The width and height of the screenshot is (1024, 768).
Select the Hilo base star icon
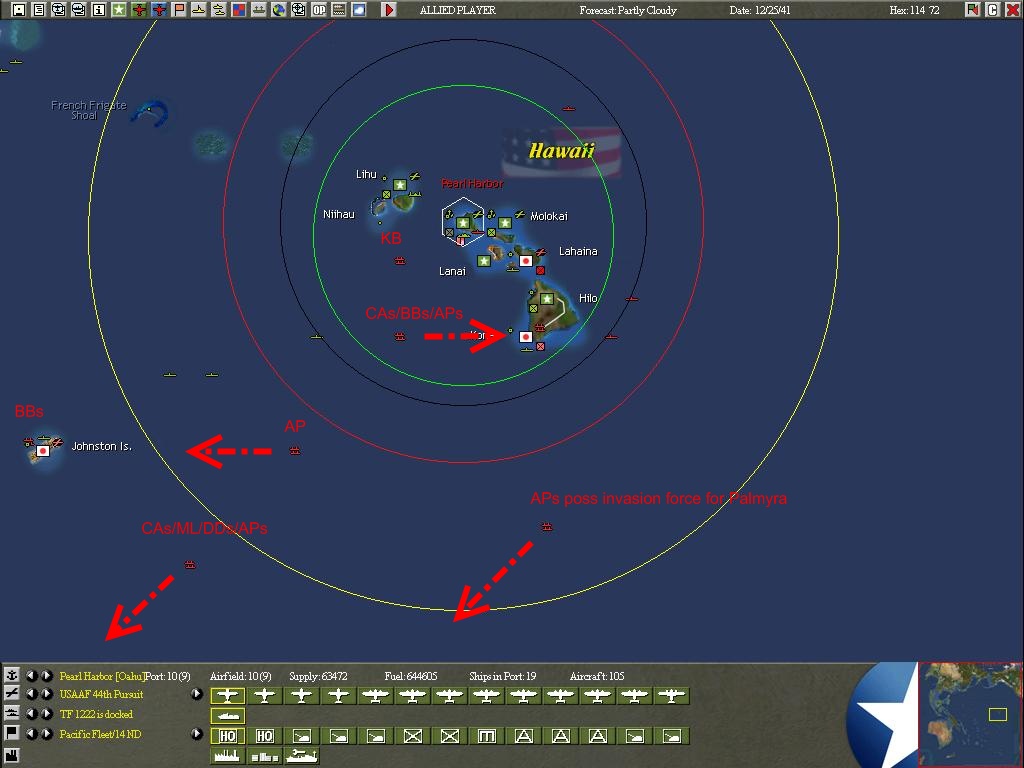[547, 299]
